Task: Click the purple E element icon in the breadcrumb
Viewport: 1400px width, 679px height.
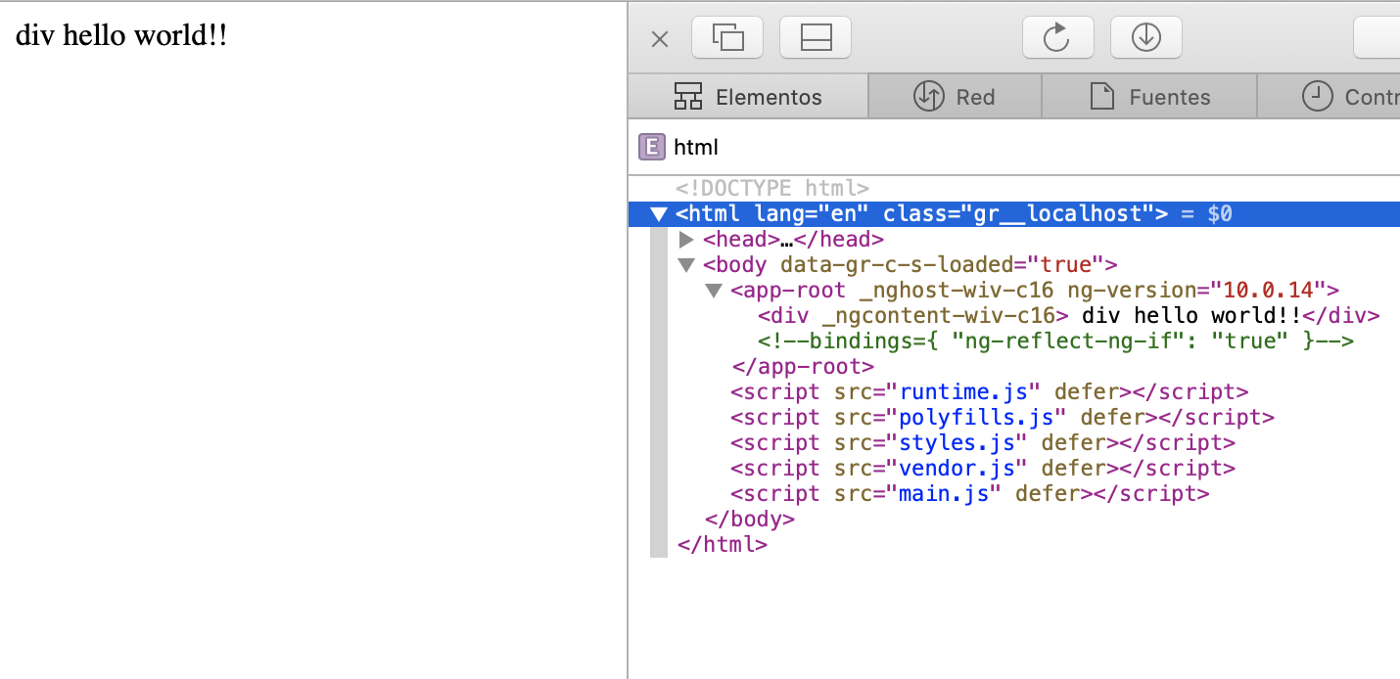Action: point(651,148)
